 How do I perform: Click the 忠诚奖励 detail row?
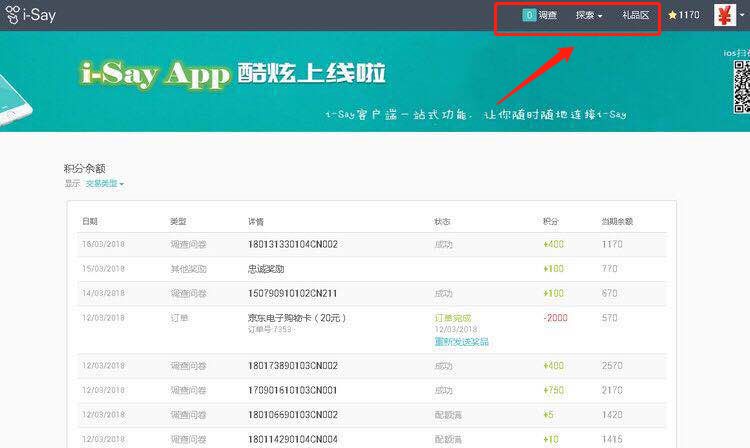click(265, 269)
